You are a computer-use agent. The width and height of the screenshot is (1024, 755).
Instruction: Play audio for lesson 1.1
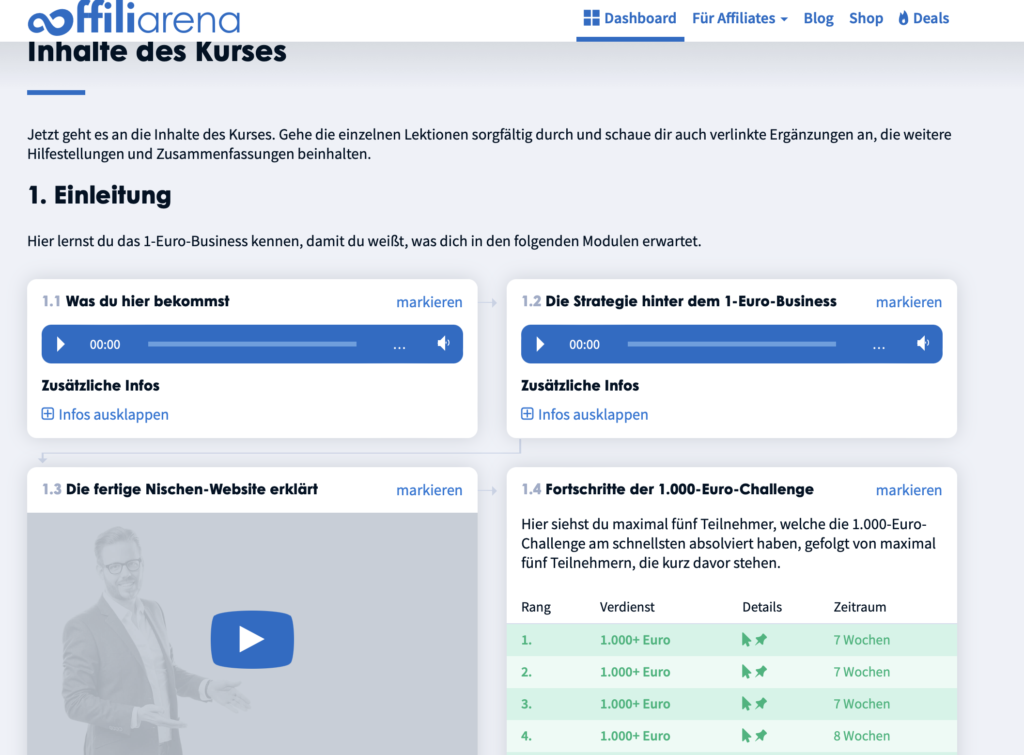[x=61, y=344]
